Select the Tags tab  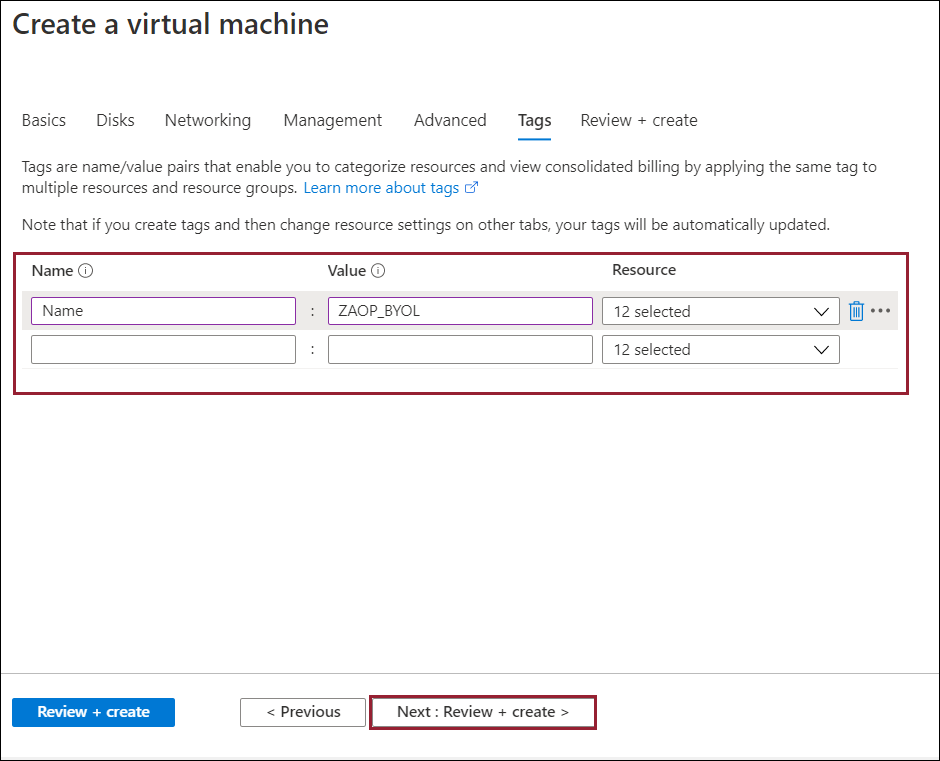534,120
